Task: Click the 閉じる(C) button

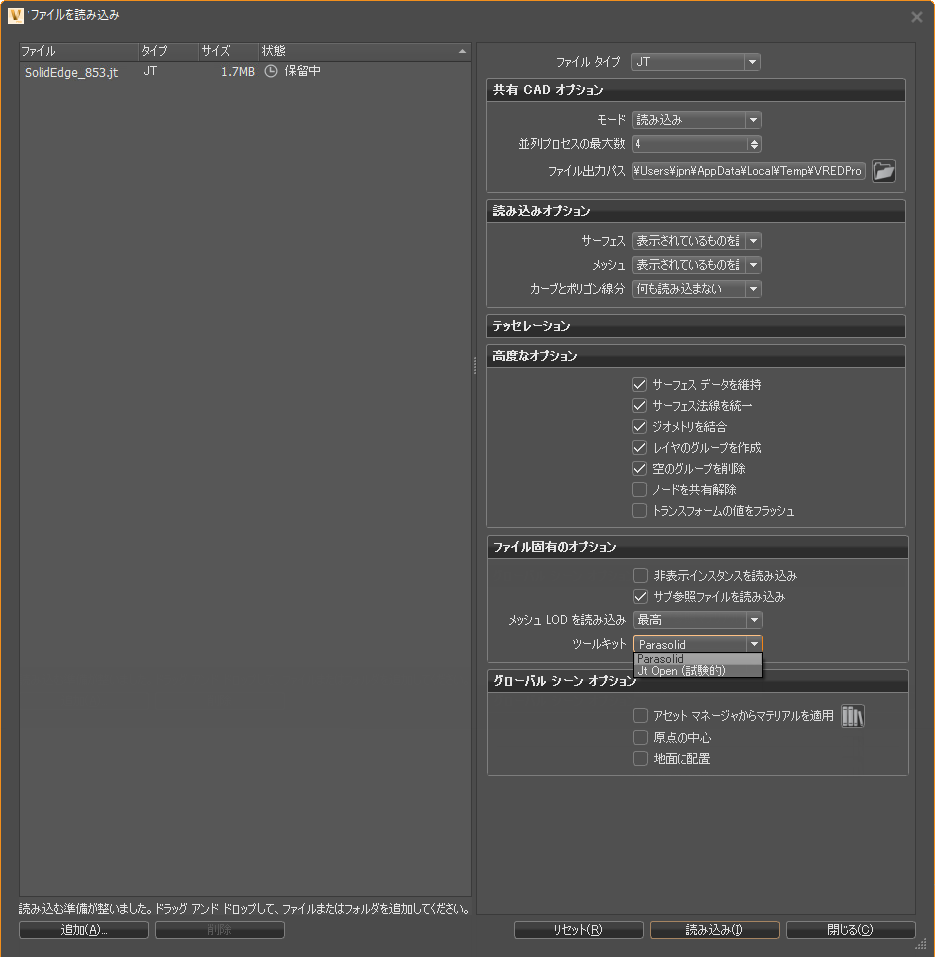Action: 851,930
